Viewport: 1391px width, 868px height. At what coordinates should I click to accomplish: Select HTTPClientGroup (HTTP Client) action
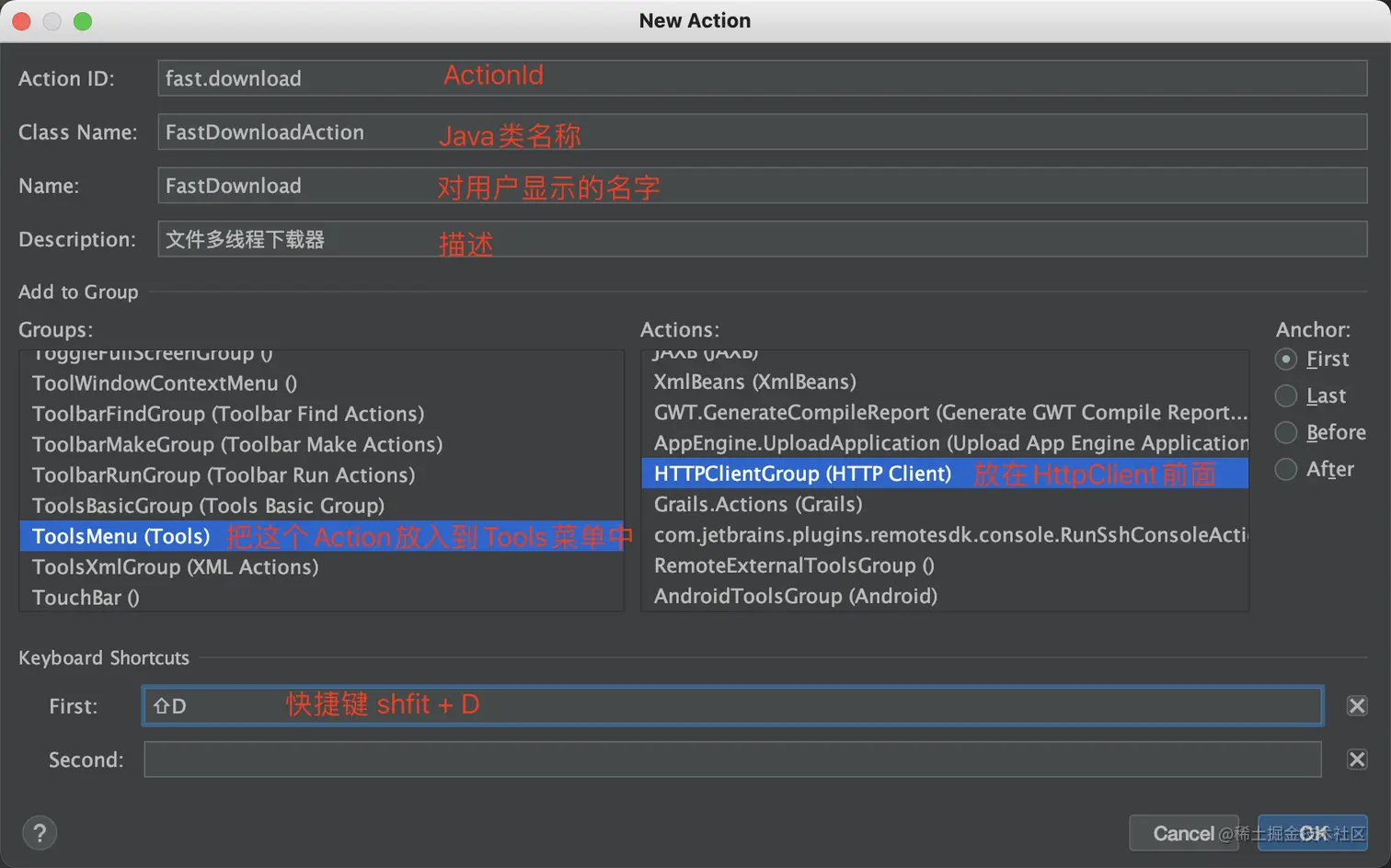pyautogui.click(x=802, y=474)
